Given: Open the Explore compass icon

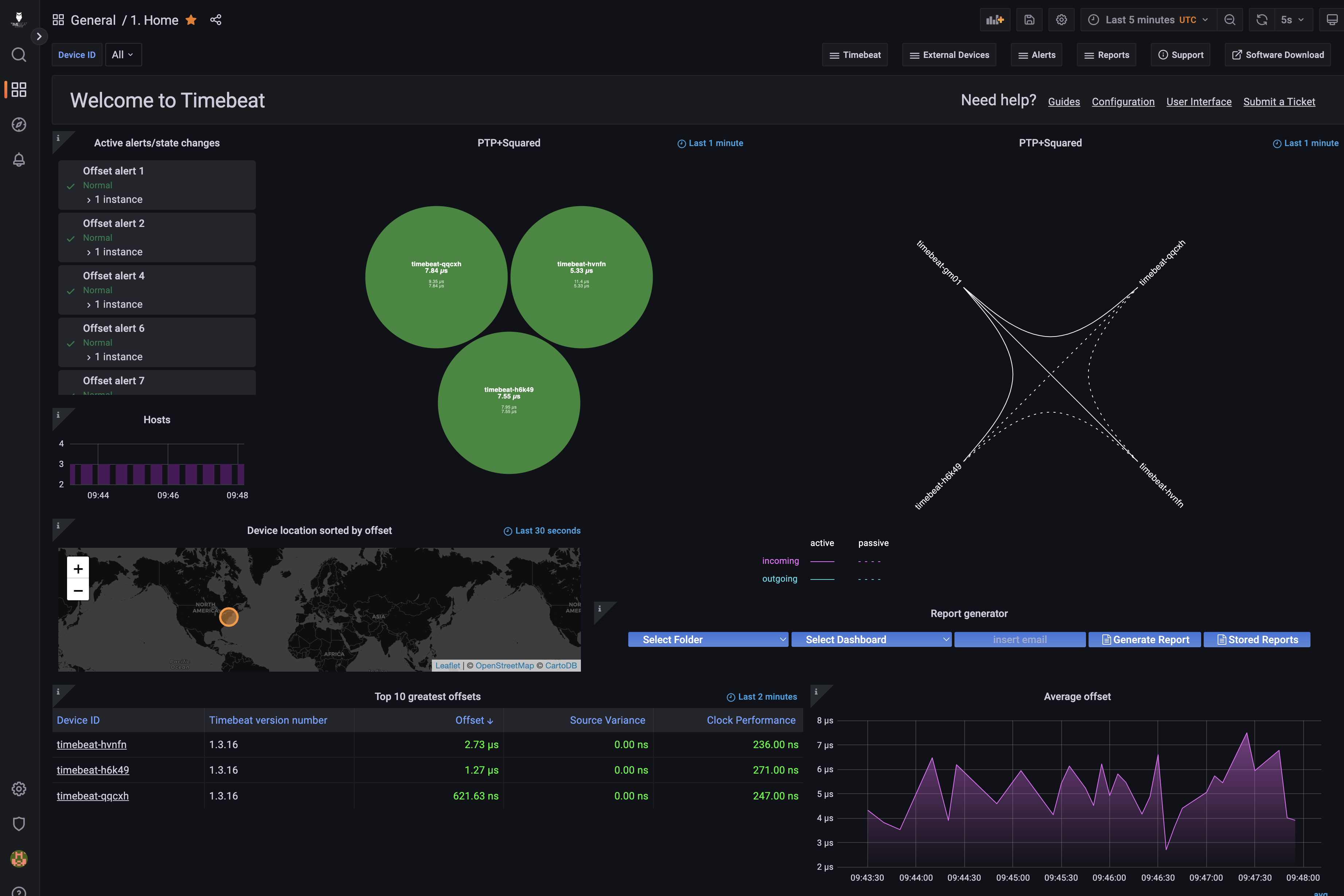Looking at the screenshot, I should coord(19,125).
